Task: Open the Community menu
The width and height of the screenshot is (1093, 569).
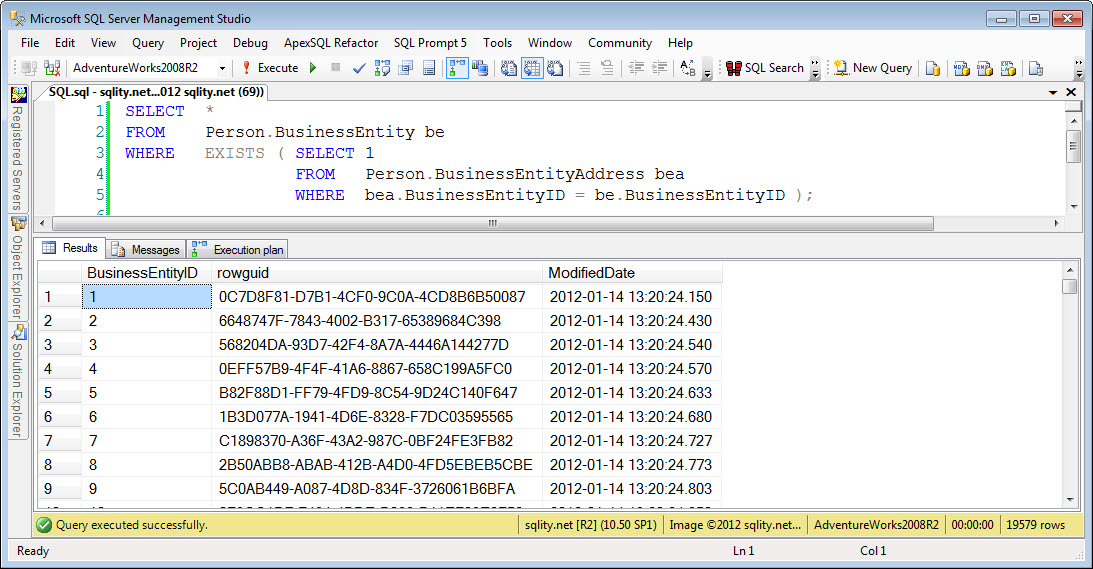Action: (620, 43)
